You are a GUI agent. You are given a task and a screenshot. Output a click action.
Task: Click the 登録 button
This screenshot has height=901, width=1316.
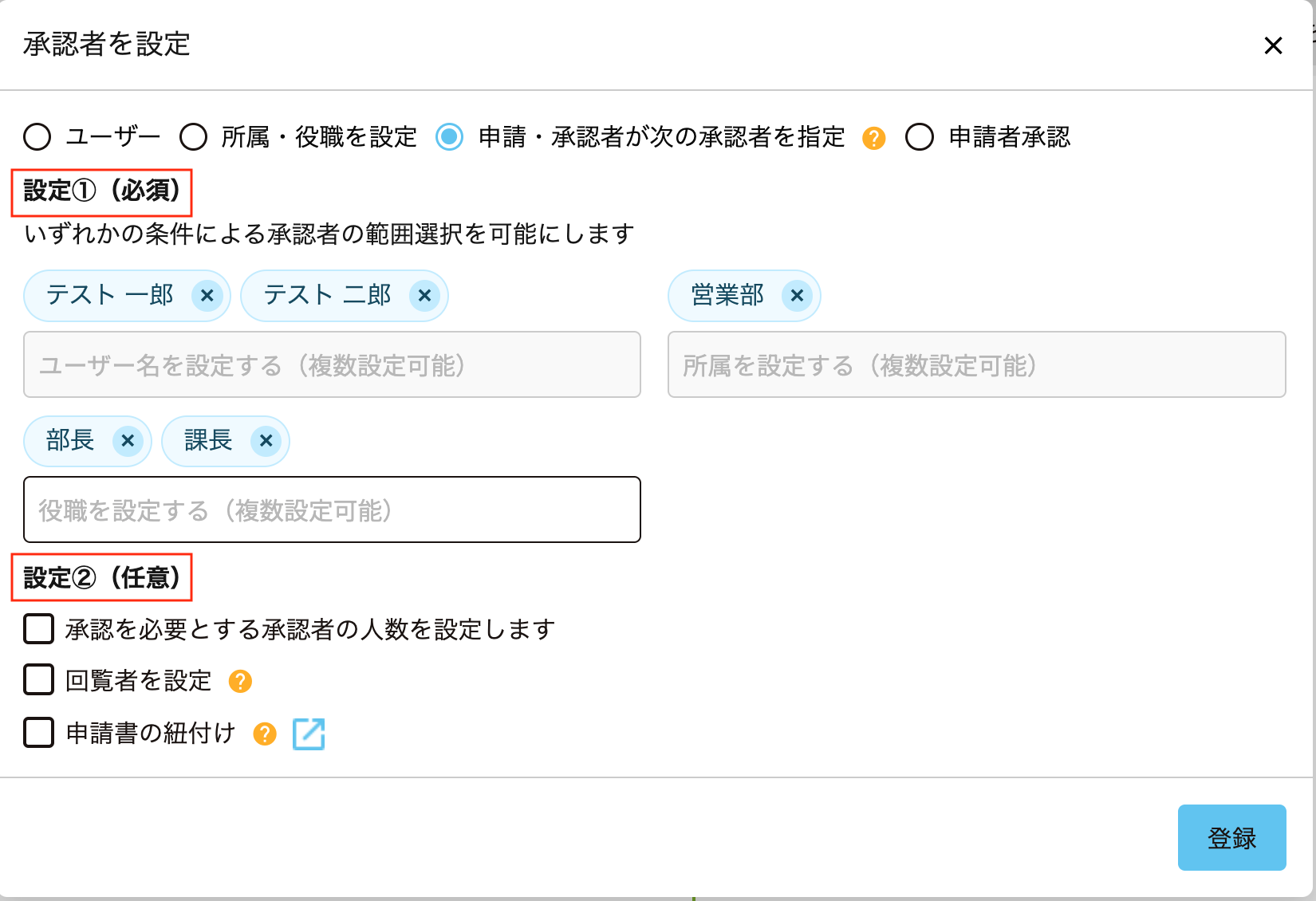[1231, 837]
